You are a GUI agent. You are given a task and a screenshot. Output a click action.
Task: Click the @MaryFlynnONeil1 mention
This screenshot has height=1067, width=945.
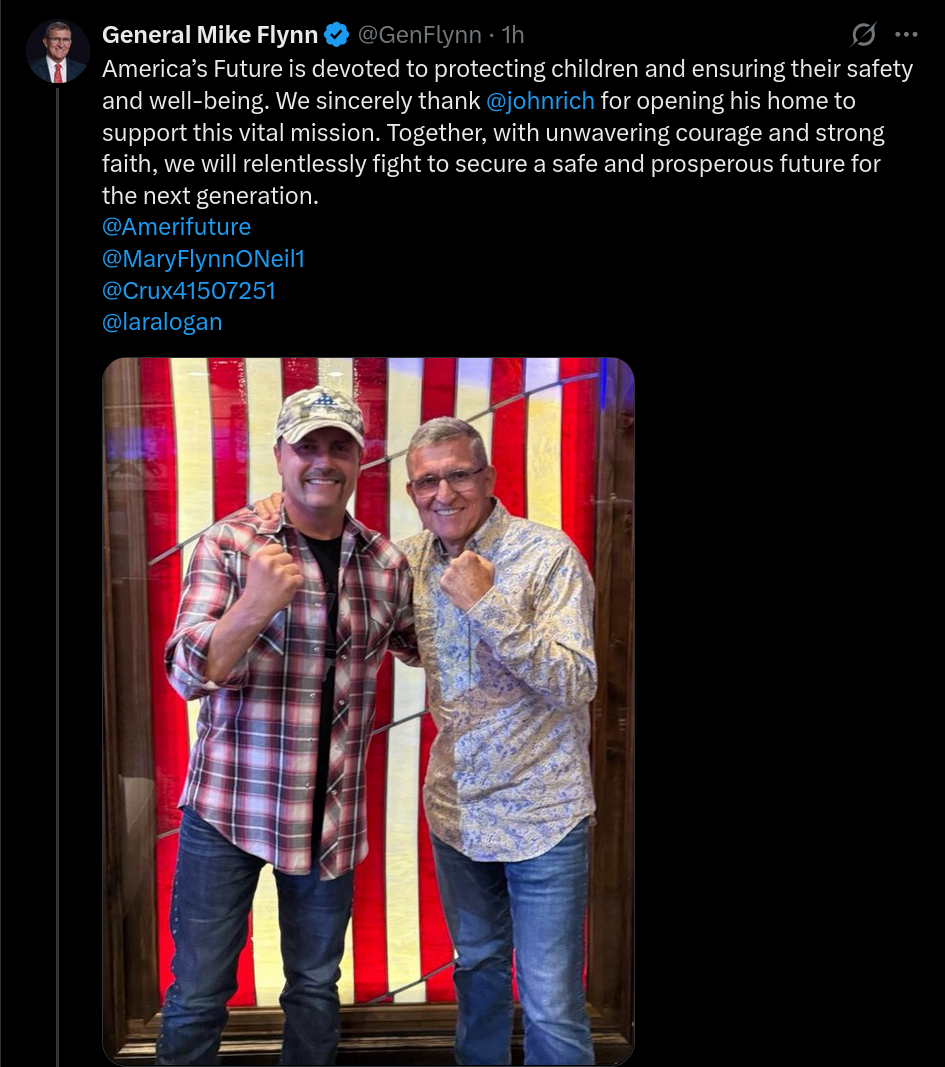click(203, 259)
